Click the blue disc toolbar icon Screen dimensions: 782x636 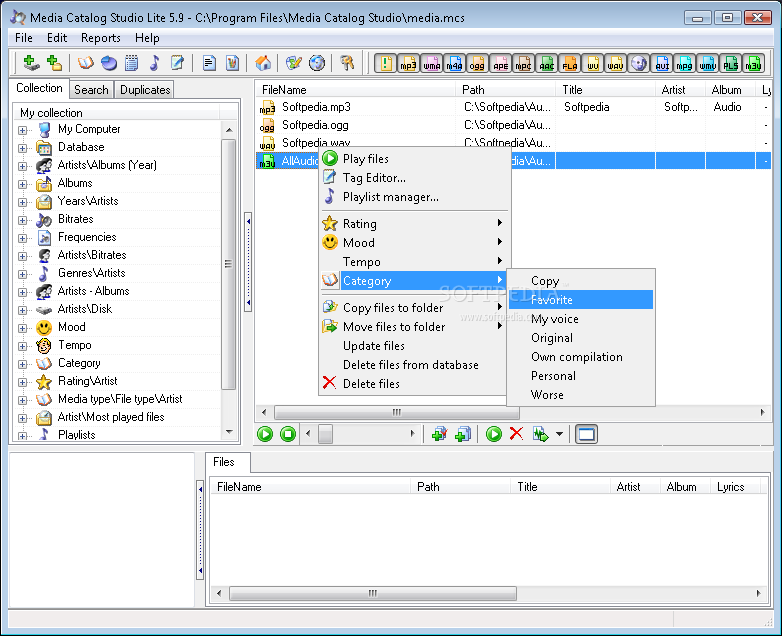pos(108,63)
